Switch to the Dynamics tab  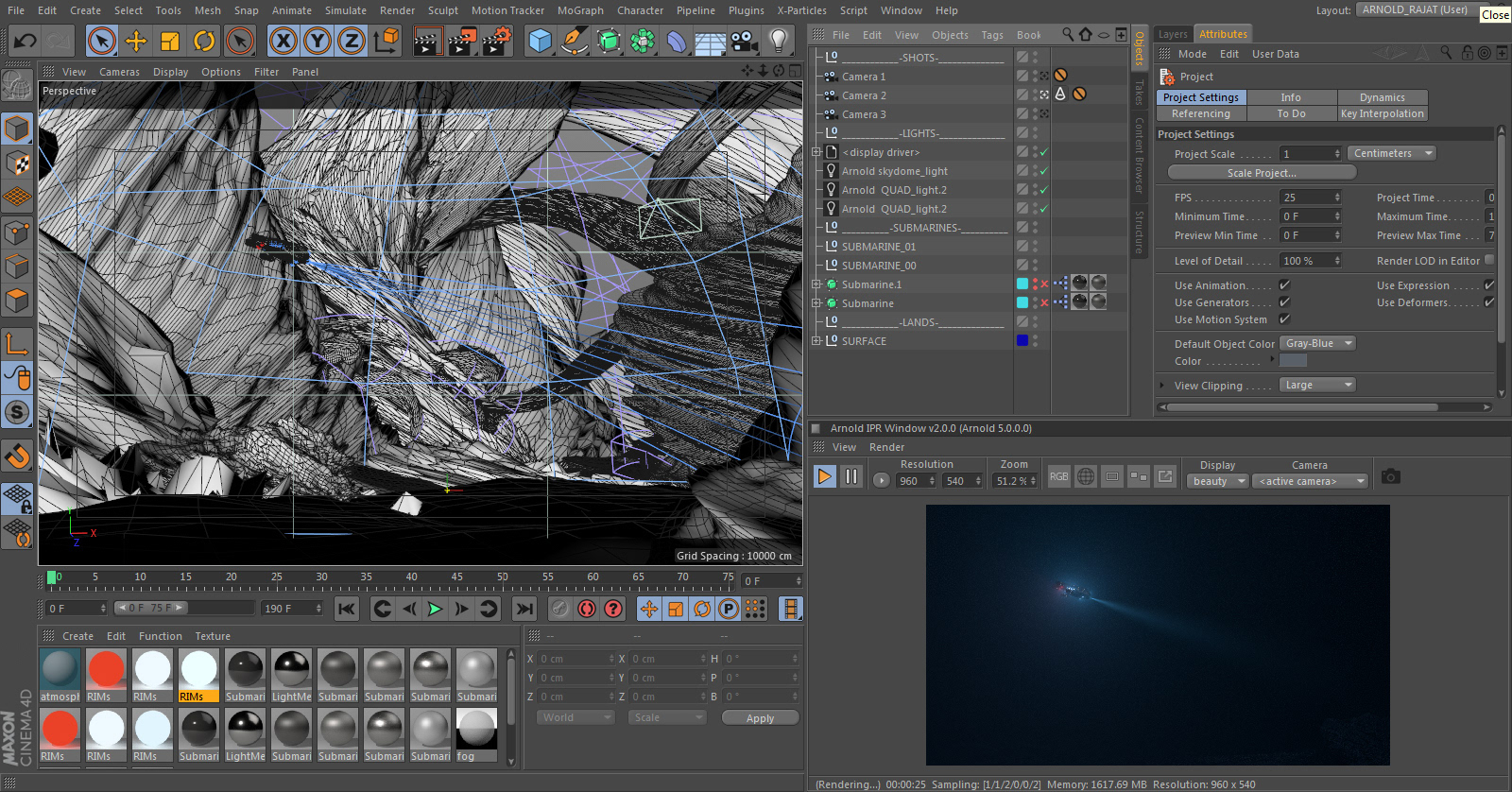pyautogui.click(x=1382, y=97)
